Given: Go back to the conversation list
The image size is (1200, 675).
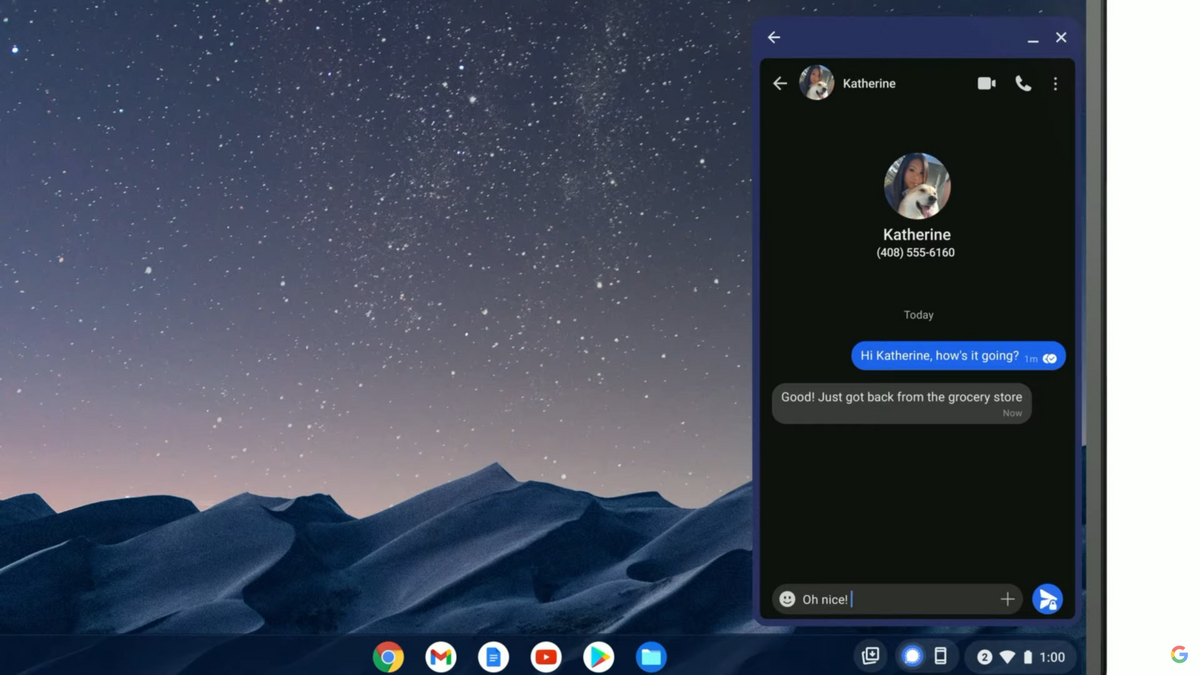Looking at the screenshot, I should pyautogui.click(x=780, y=84).
